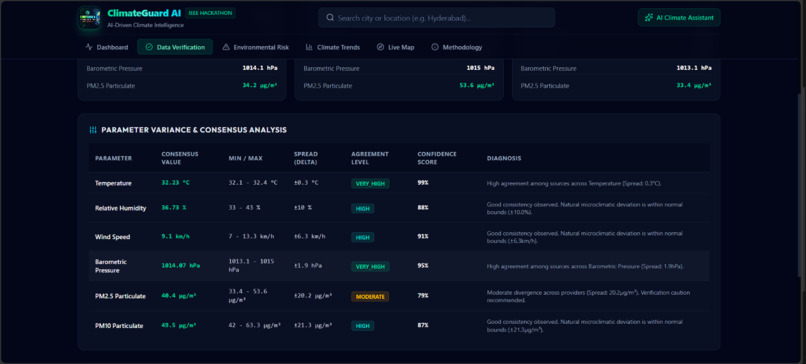The width and height of the screenshot is (806, 364).
Task: Open the Live Map tab
Action: [395, 47]
